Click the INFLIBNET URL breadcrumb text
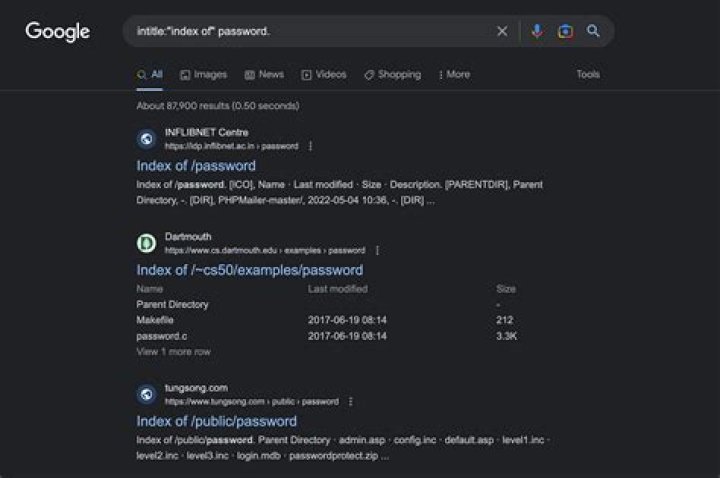The image size is (720, 478). (x=231, y=146)
